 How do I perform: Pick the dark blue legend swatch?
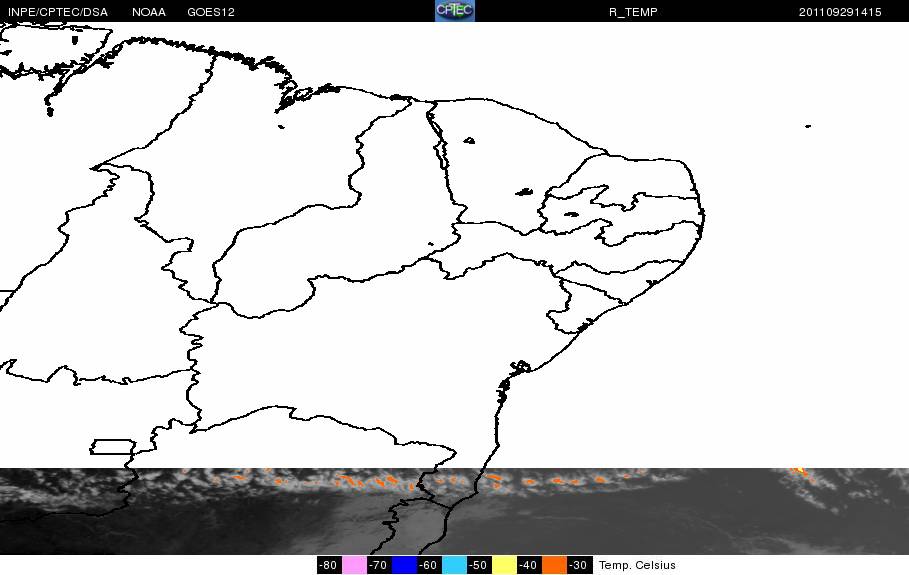pyautogui.click(x=404, y=565)
